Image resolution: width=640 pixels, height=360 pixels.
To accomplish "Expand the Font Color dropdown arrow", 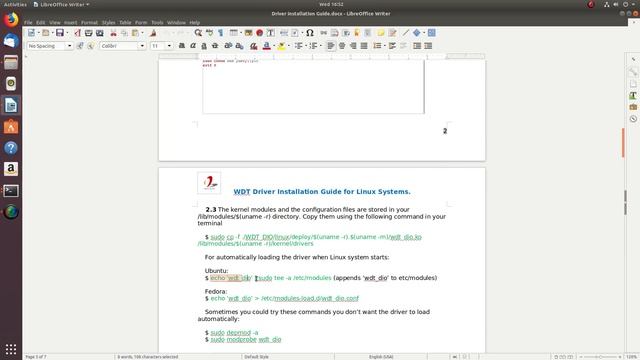I will [x=273, y=46].
